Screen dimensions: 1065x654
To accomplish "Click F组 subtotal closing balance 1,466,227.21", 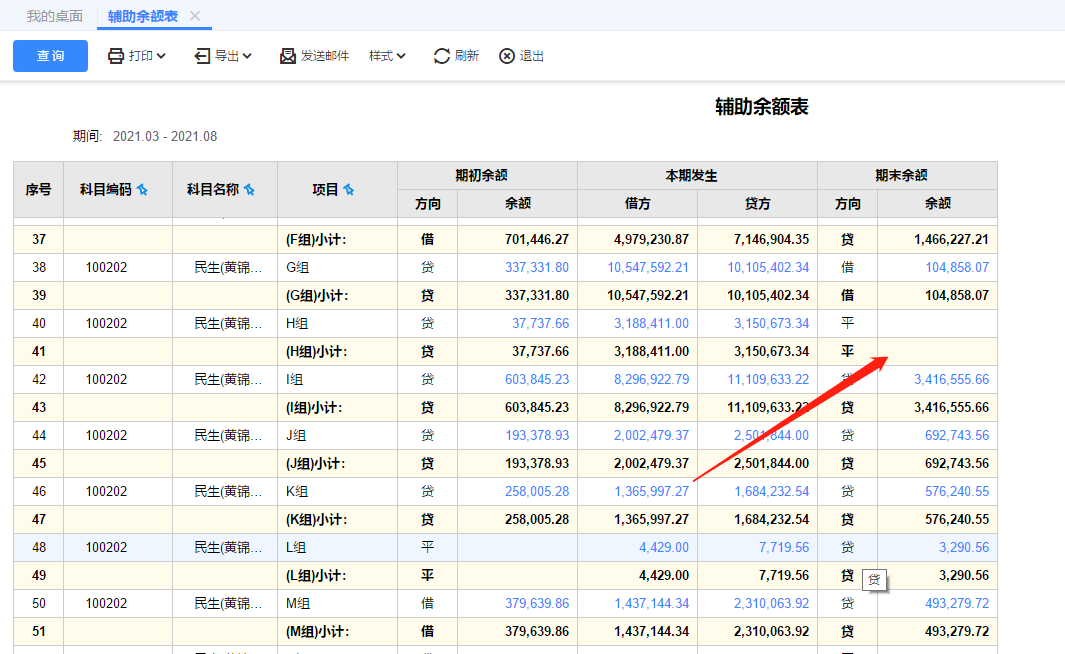I will 951,239.
